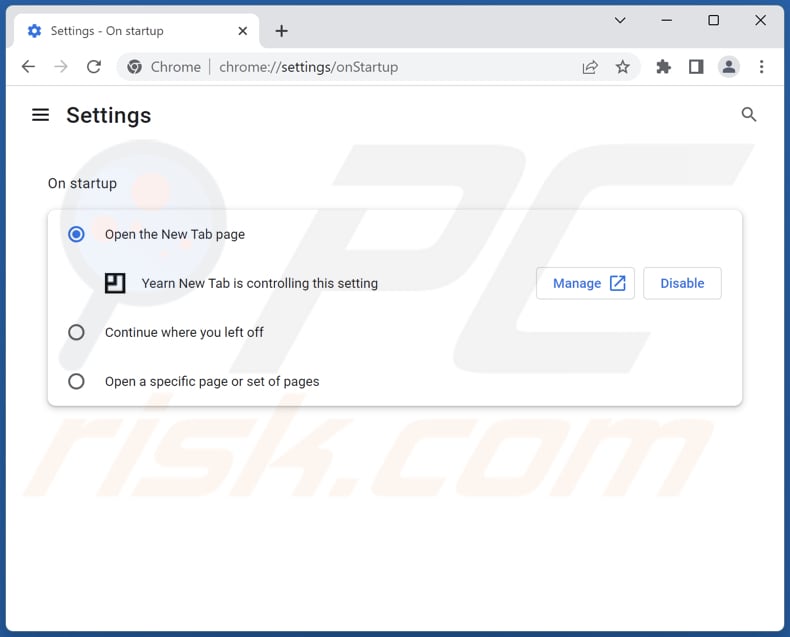The height and width of the screenshot is (637, 790).
Task: Expand the Settings hamburger menu
Action: pos(40,115)
